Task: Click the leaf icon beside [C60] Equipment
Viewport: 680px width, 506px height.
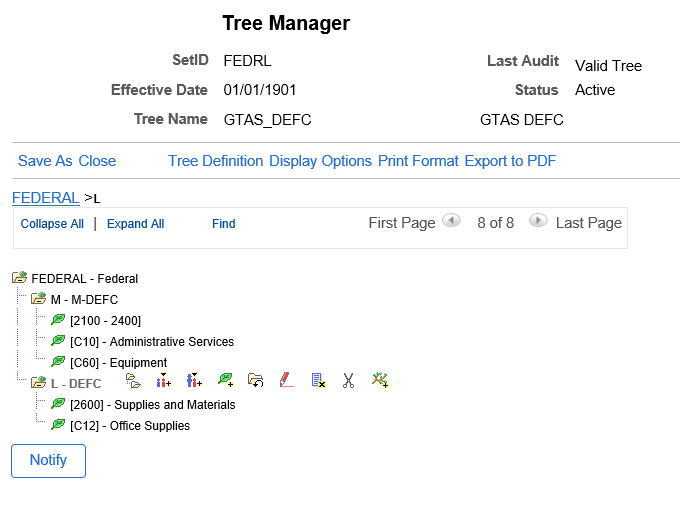Action: pyautogui.click(x=58, y=362)
